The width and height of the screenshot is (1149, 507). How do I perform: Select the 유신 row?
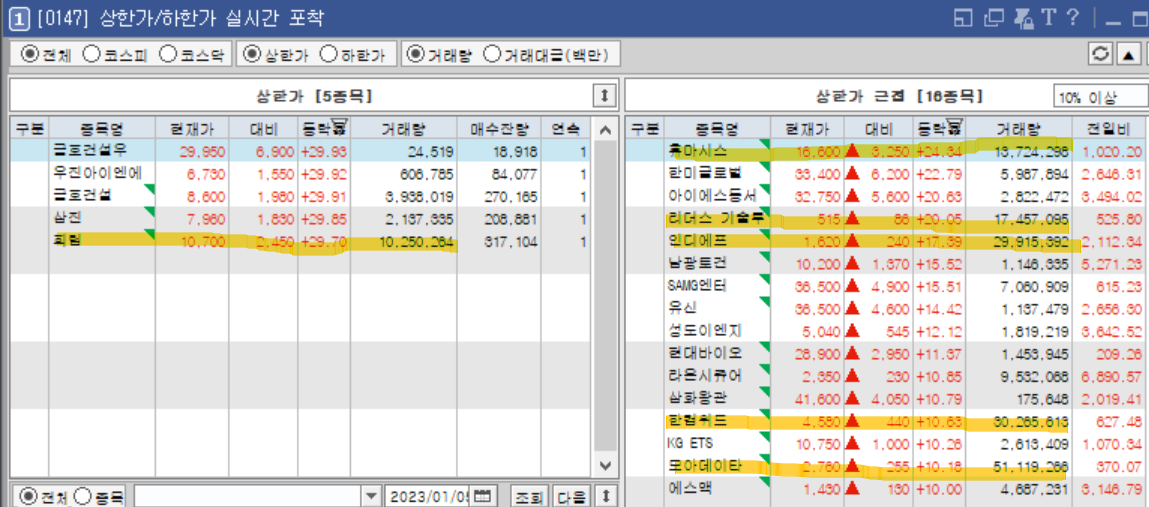[887, 308]
